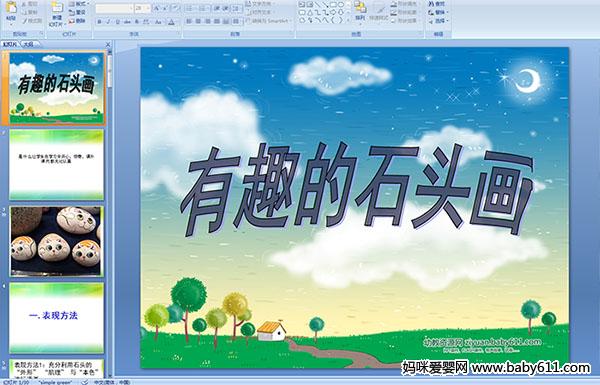Toggle Bold formatting
600x385 pixels.
100,22
